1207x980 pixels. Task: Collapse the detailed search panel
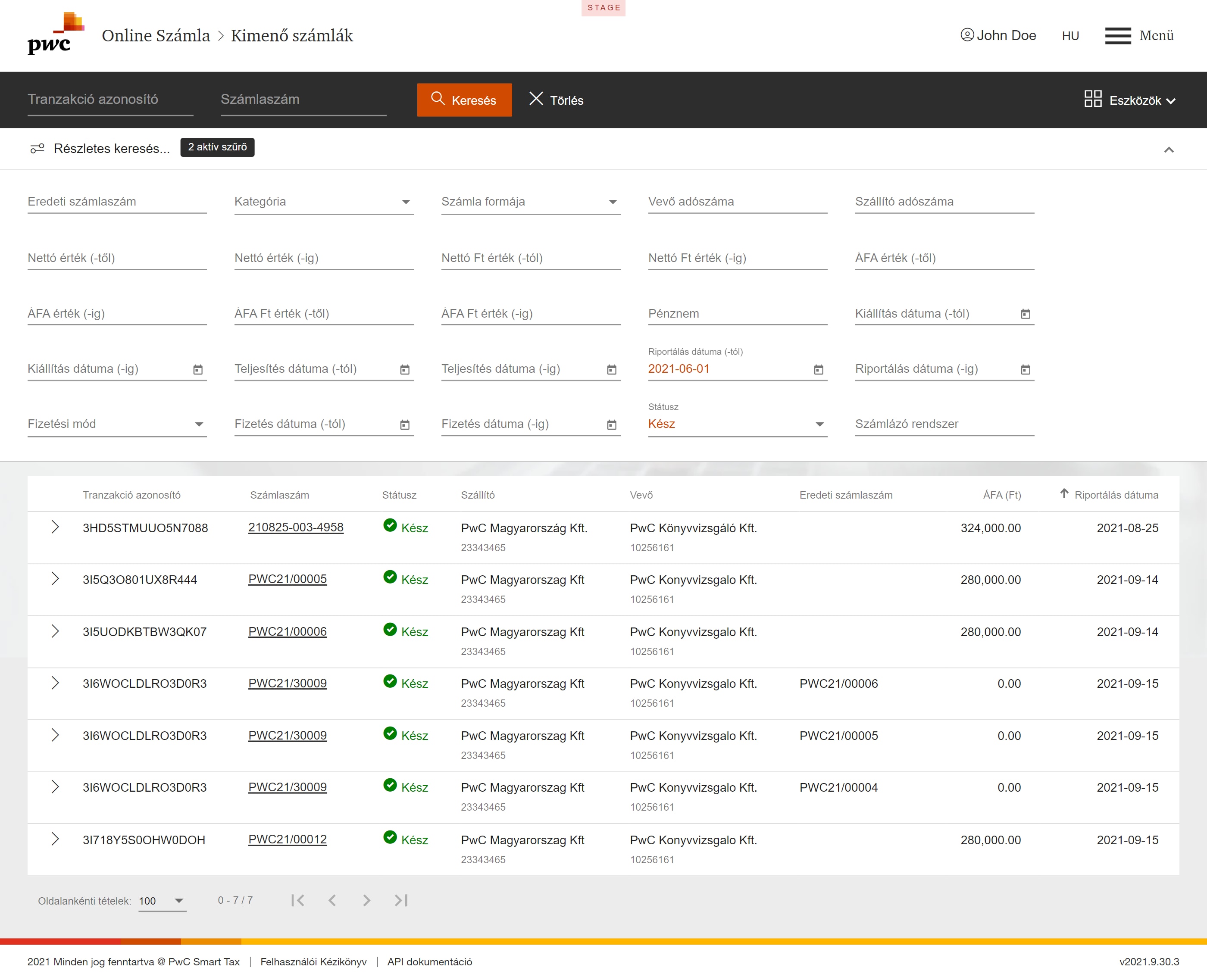pos(1169,150)
